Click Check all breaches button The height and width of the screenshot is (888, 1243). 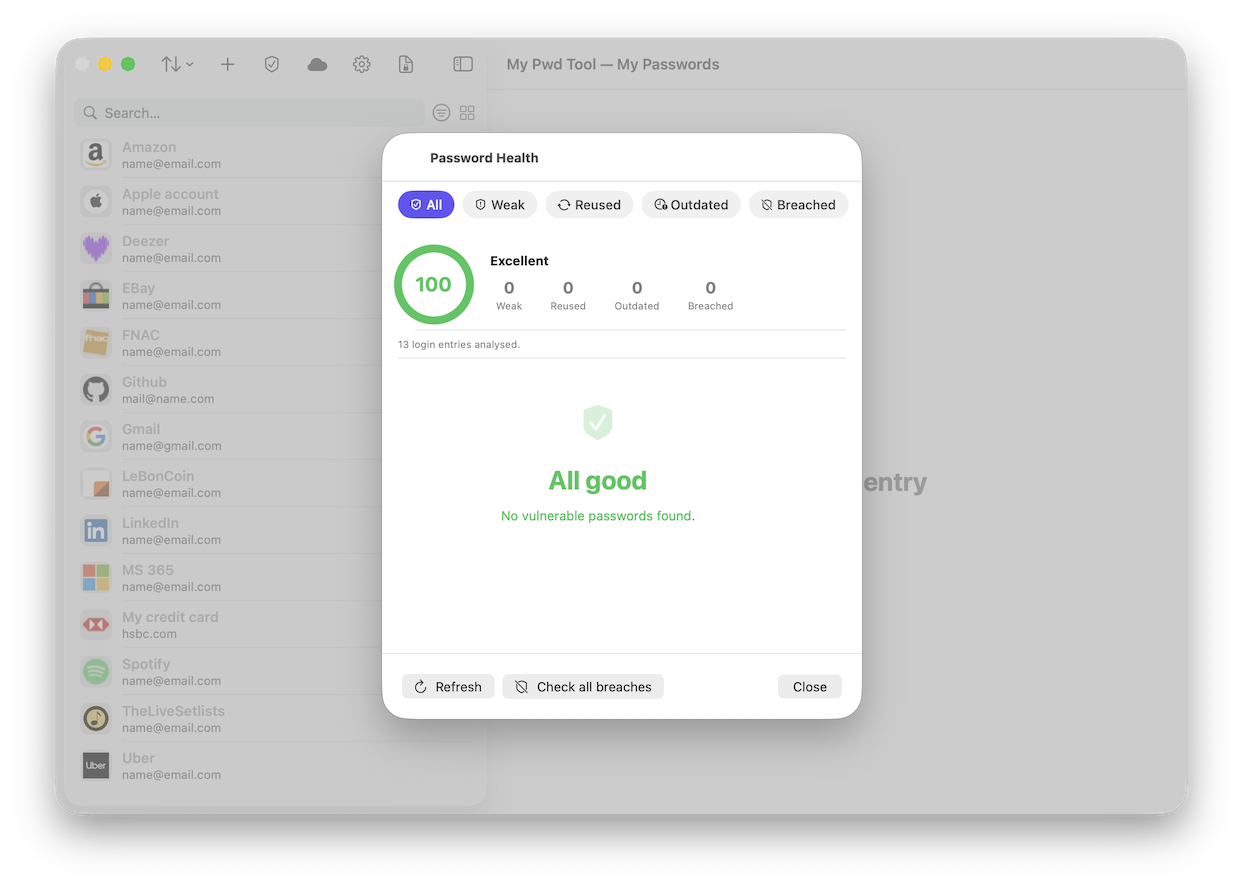pyautogui.click(x=583, y=687)
